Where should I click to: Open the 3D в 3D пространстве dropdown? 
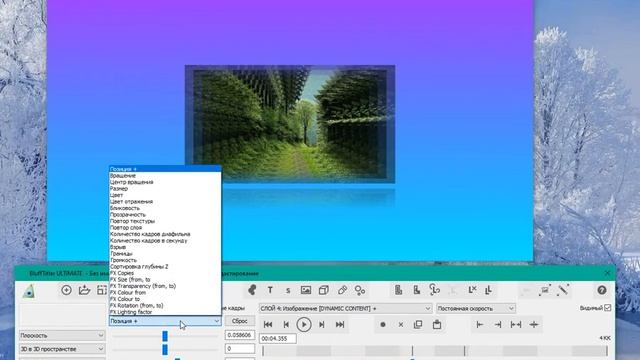pos(62,349)
